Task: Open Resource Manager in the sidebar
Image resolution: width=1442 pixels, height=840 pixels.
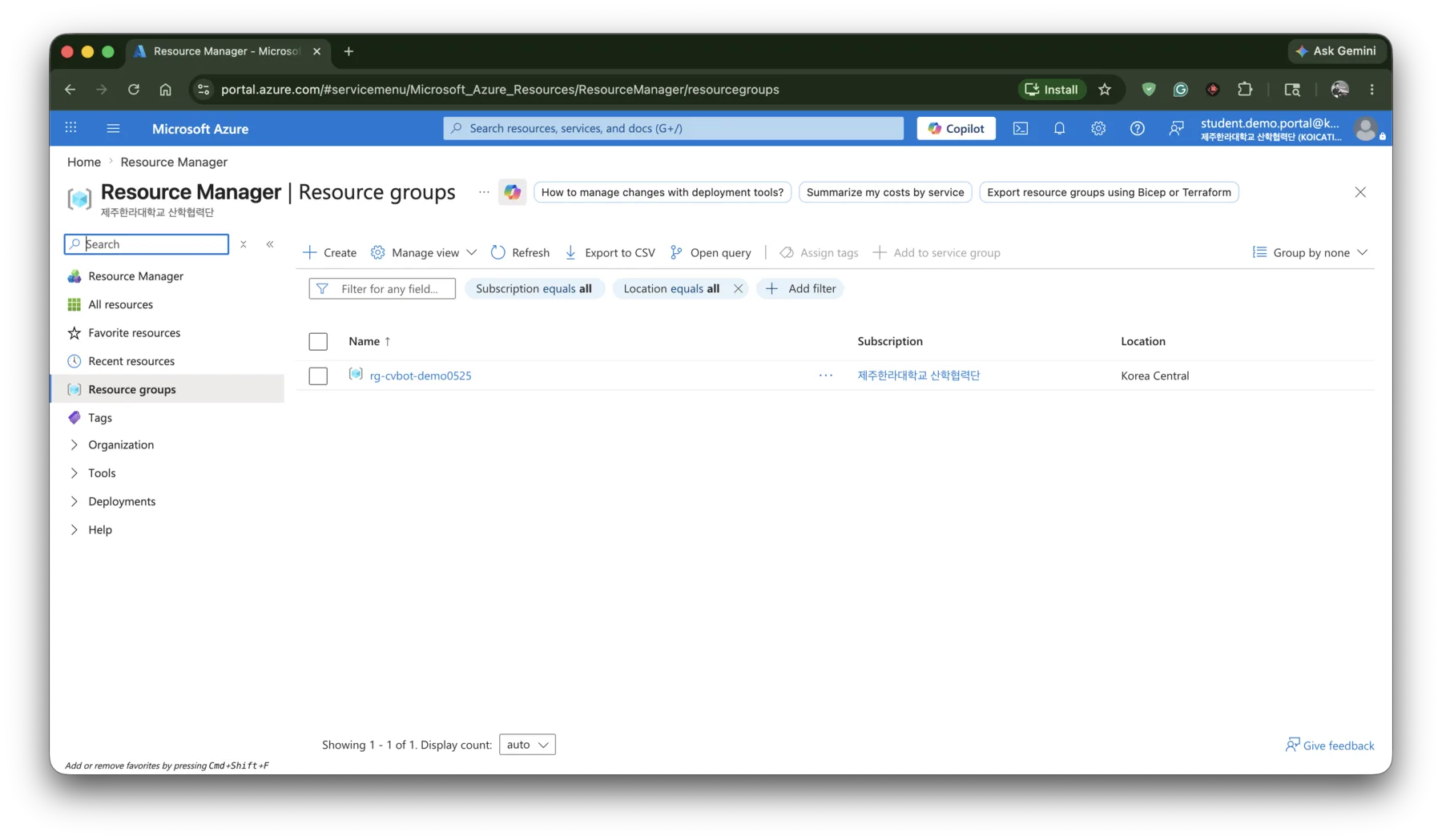Action: point(135,276)
